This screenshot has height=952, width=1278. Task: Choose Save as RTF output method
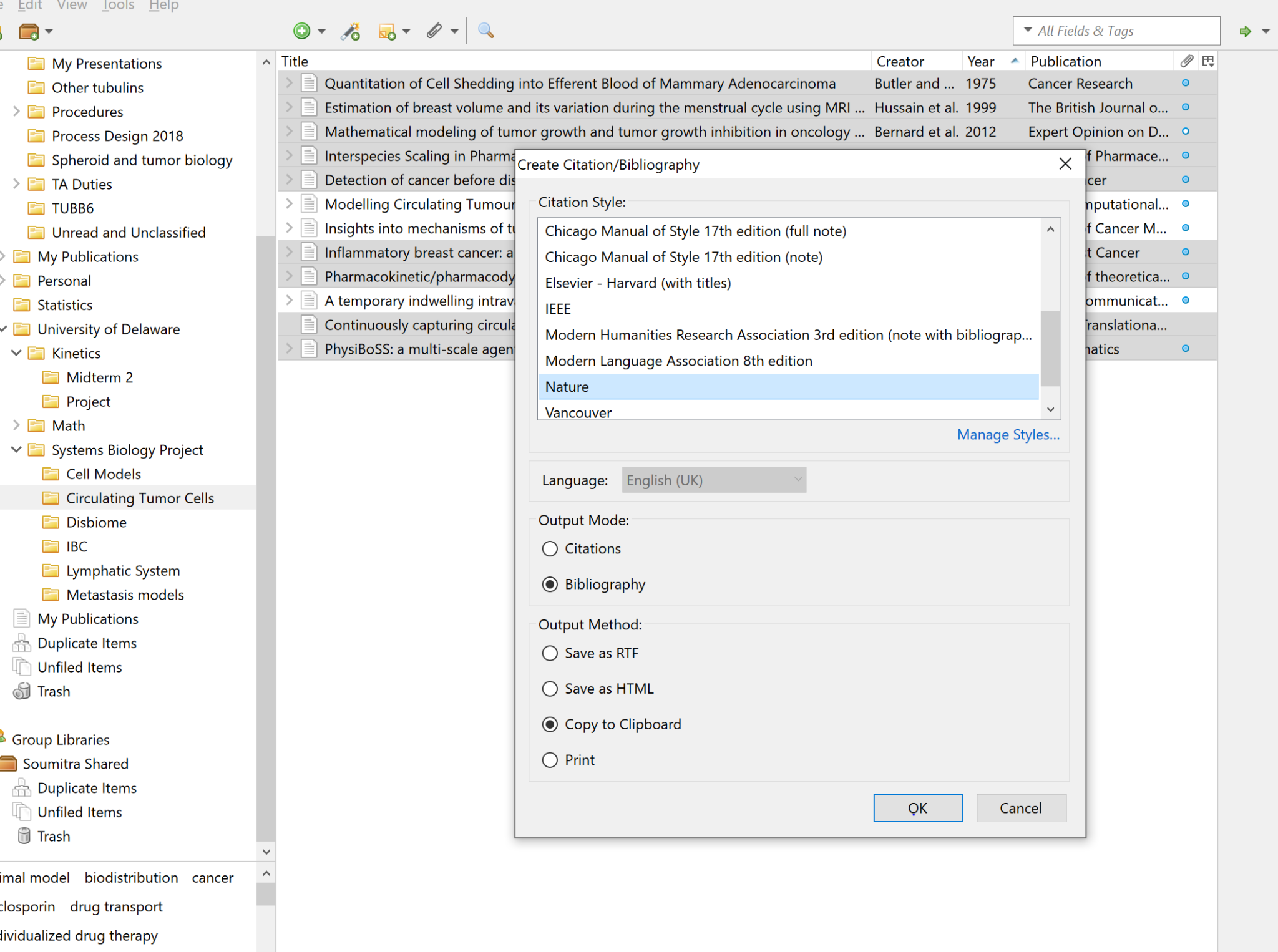(550, 653)
